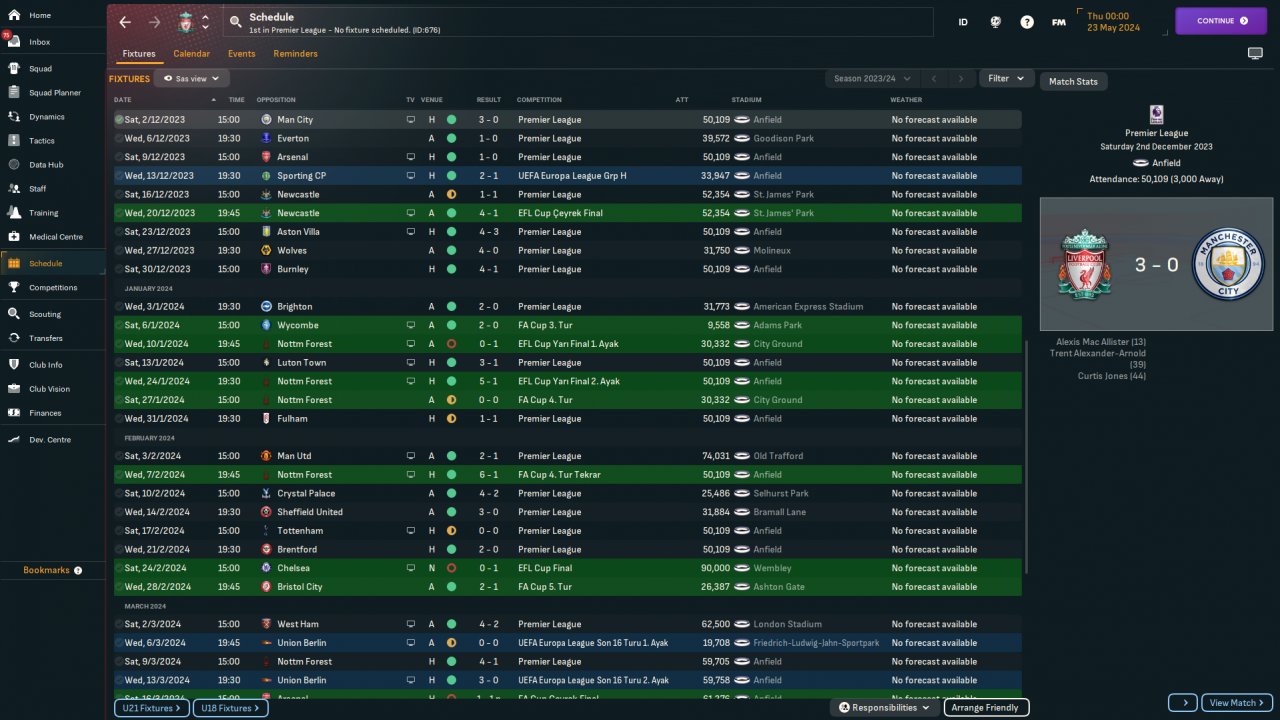The width and height of the screenshot is (1280, 720).
Task: Click the screen layout monitor icon
Action: pos(1255,53)
